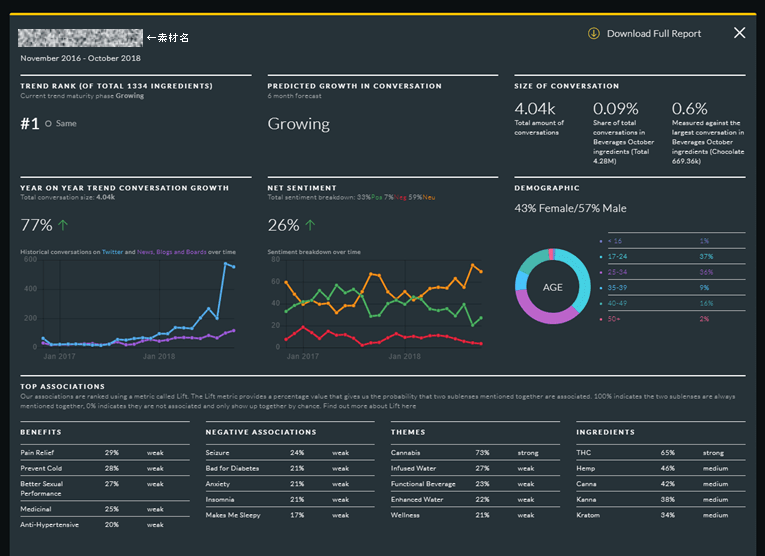Click the green up arrow beside 26%
The height and width of the screenshot is (556, 765).
click(x=310, y=225)
